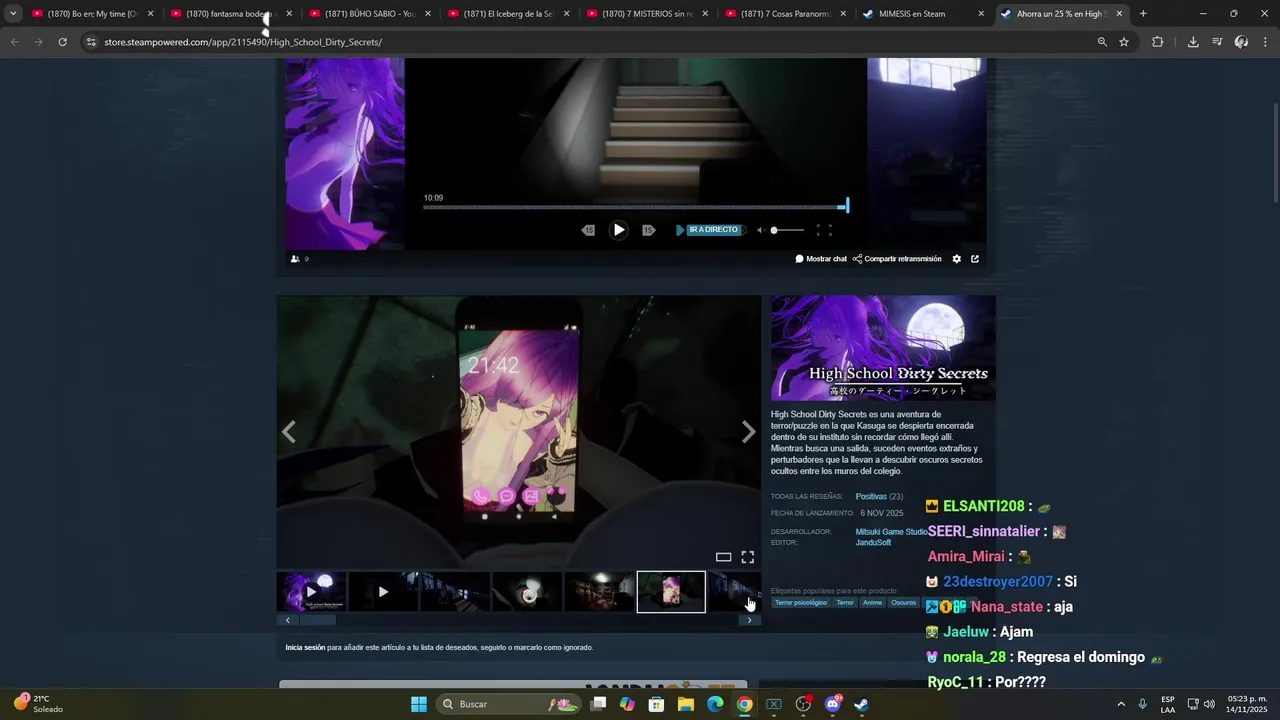This screenshot has height=720, width=1280.
Task: Switch to the El Iceberg de la tab
Action: [x=507, y=14]
